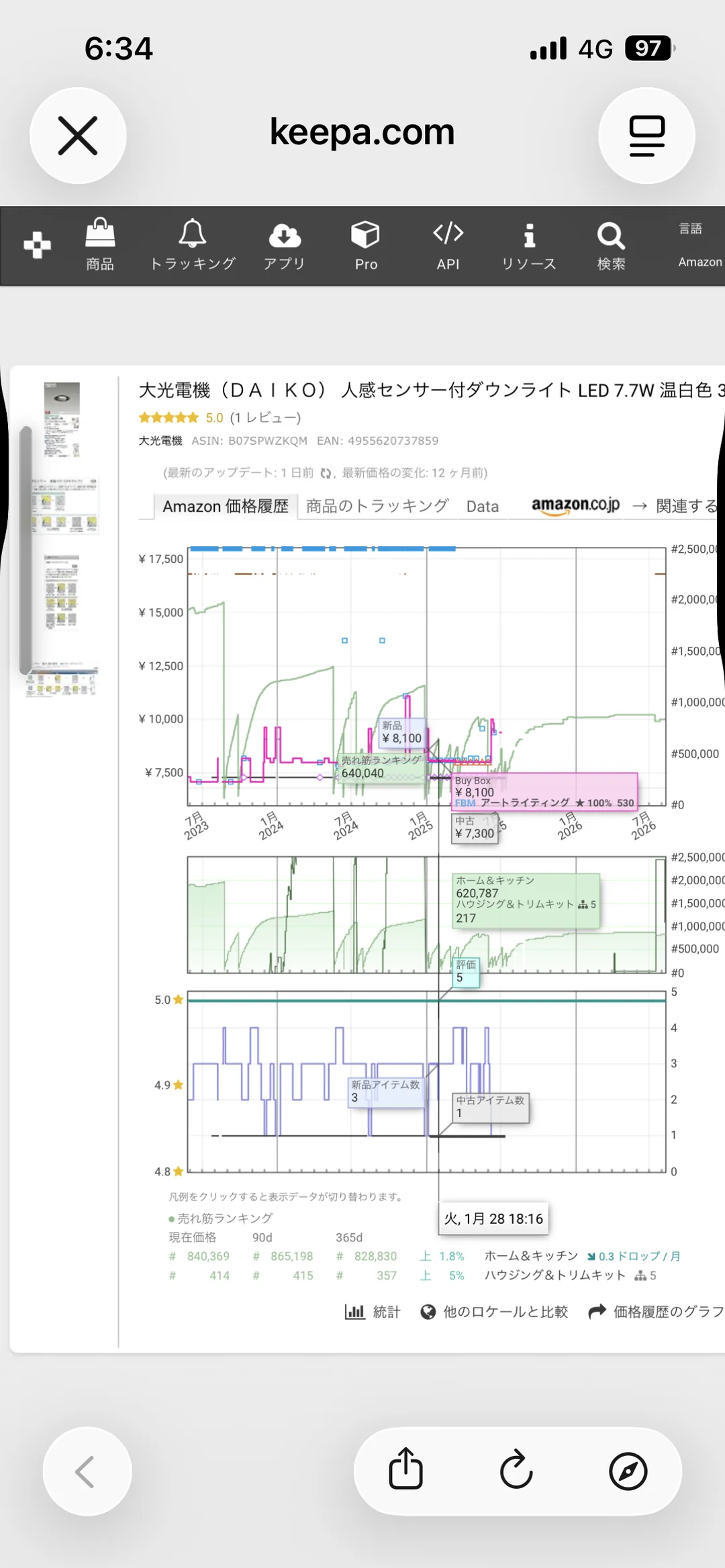
Task: Open the リソース resources info menu
Action: (529, 246)
